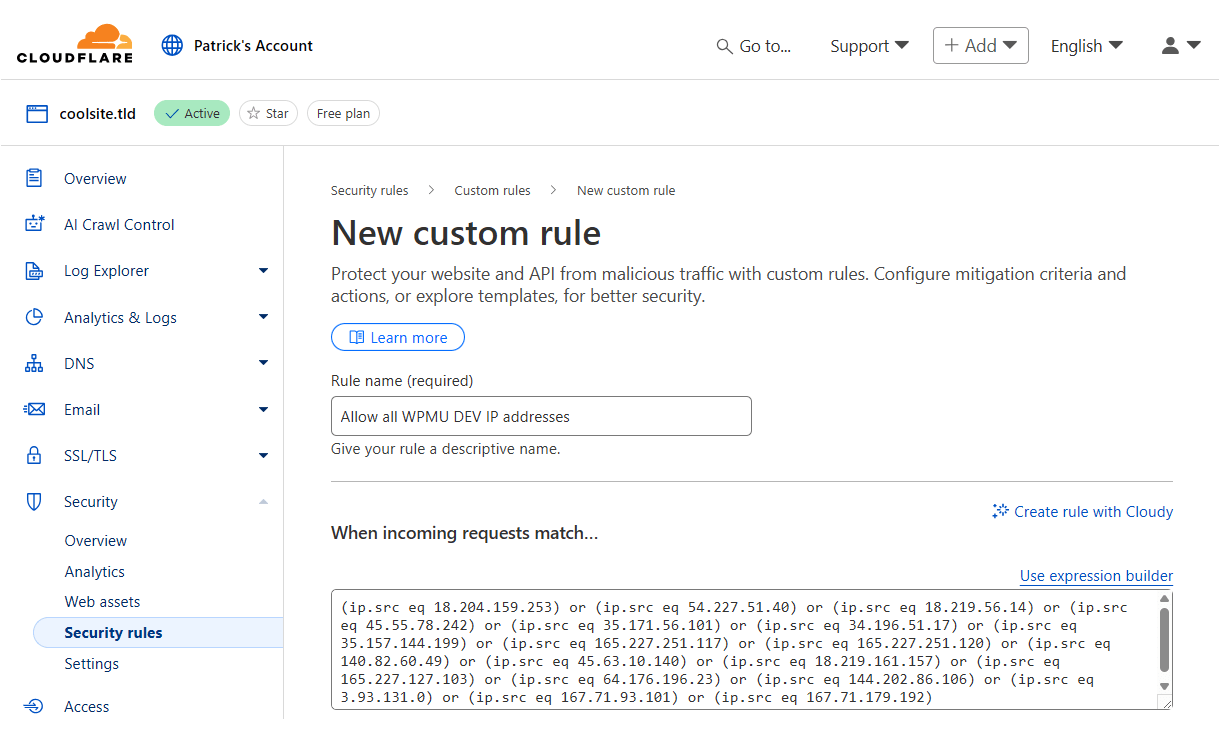Click the SSL/TLS padlock icon
This screenshot has width=1220, height=748.
click(35, 456)
